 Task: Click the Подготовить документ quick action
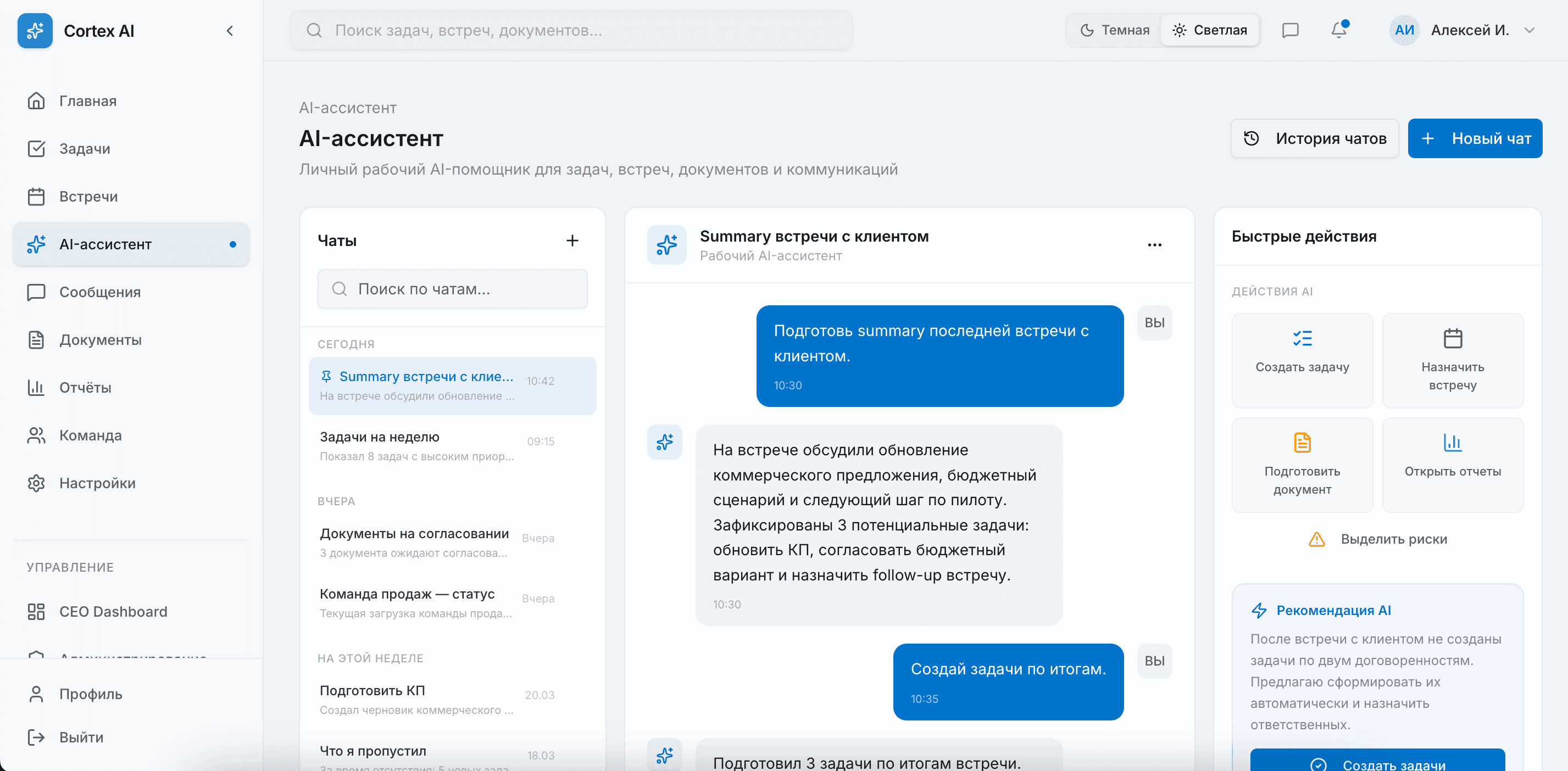click(x=1302, y=465)
